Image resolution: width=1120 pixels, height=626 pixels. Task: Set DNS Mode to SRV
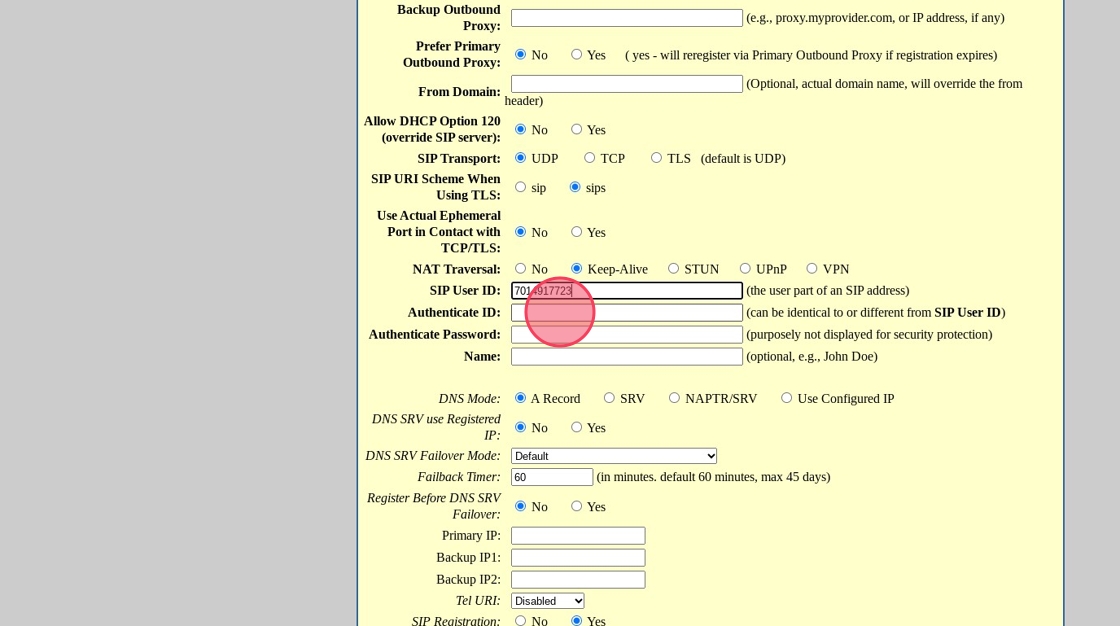point(609,397)
